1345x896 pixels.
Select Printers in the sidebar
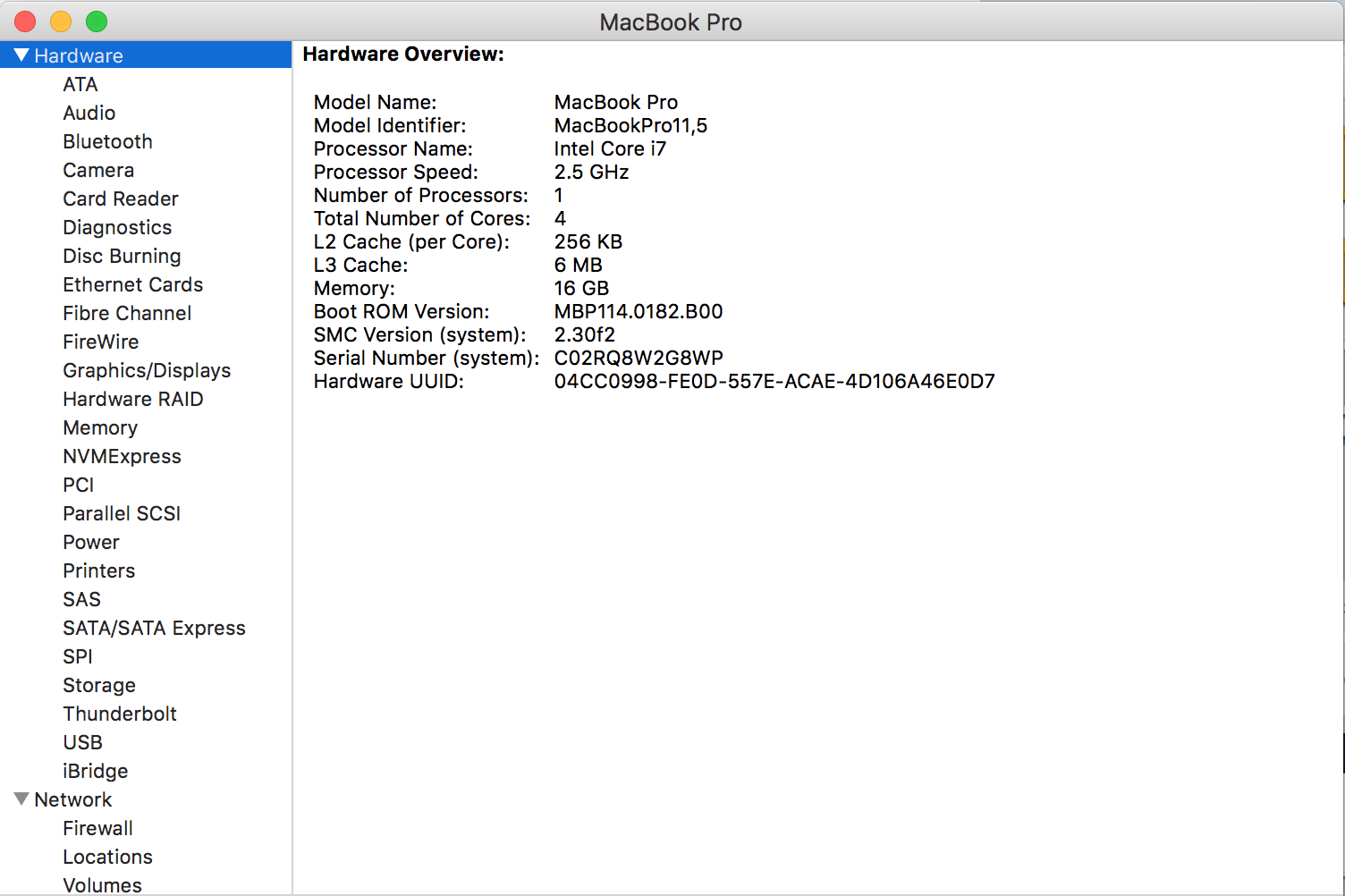pyautogui.click(x=99, y=571)
